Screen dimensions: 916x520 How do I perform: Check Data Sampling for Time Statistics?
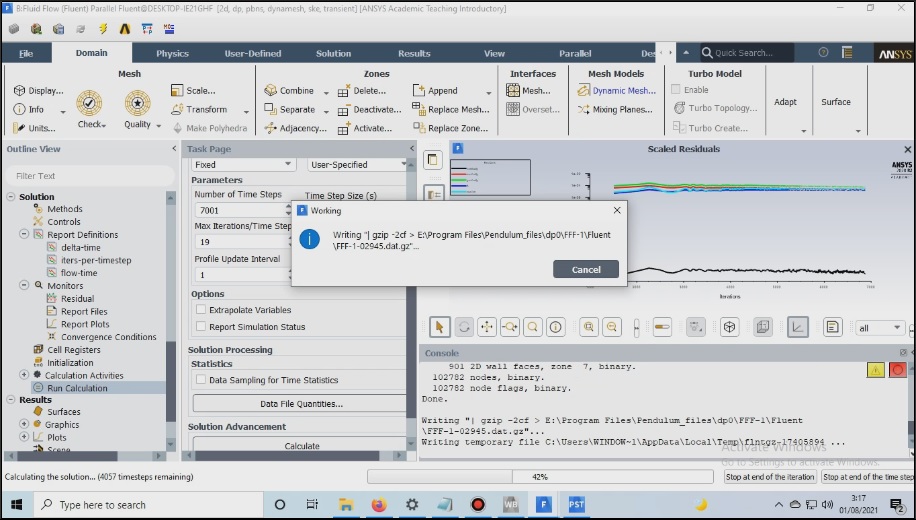(201, 380)
